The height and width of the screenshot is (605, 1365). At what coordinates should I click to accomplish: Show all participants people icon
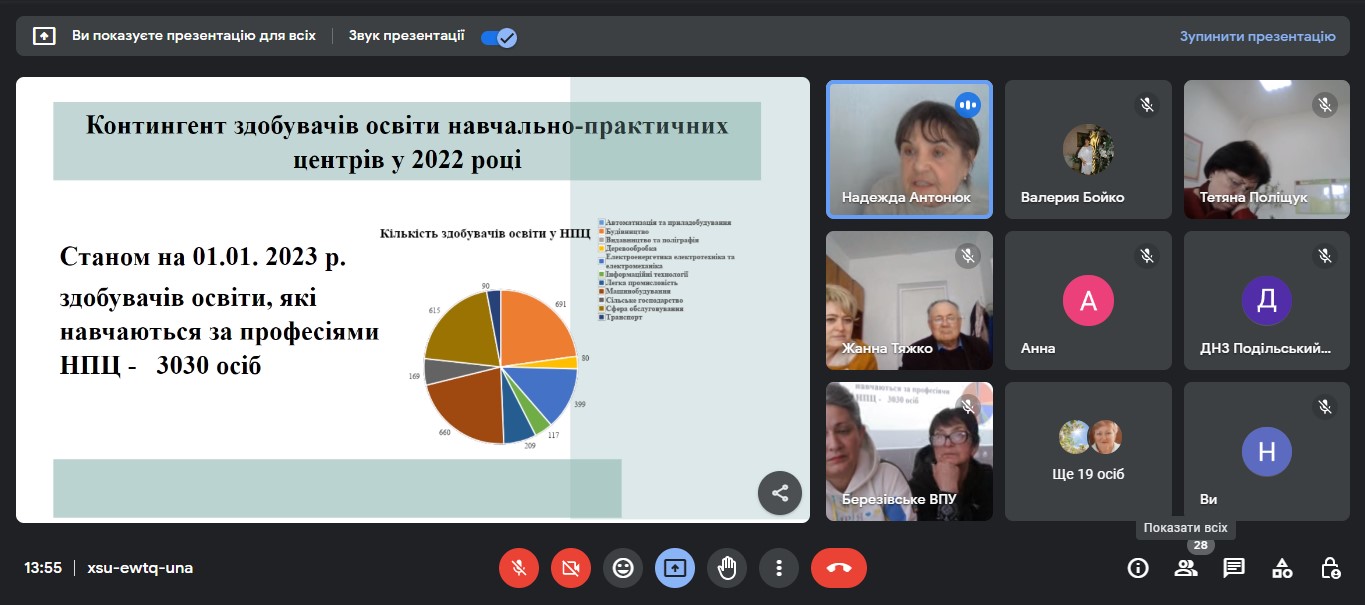[1186, 568]
